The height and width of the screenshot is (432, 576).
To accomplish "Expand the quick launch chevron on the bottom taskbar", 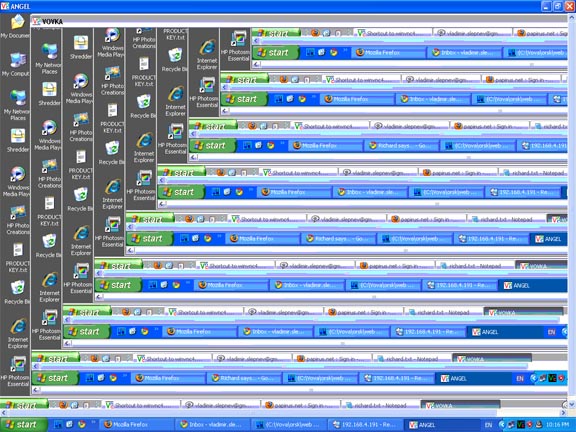I will pyautogui.click(x=93, y=422).
